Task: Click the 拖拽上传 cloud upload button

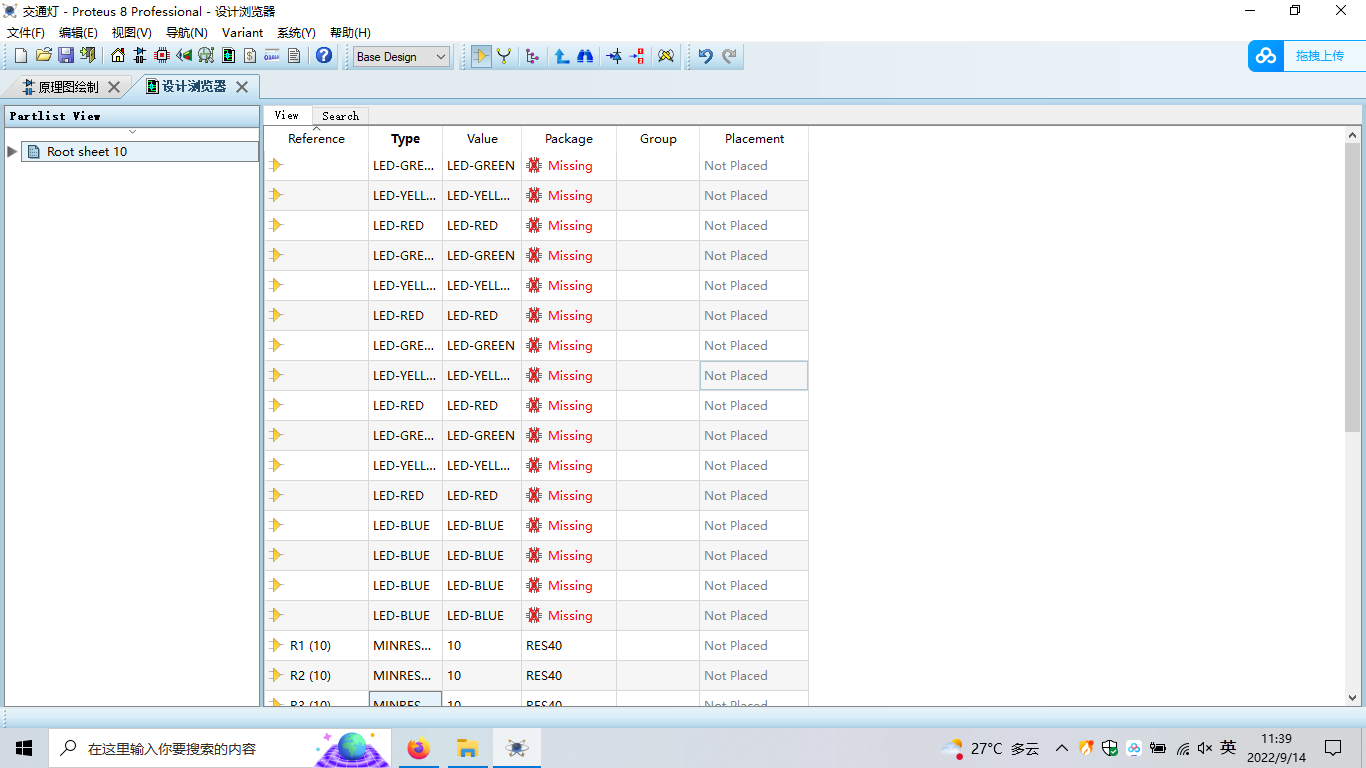Action: click(x=1306, y=56)
